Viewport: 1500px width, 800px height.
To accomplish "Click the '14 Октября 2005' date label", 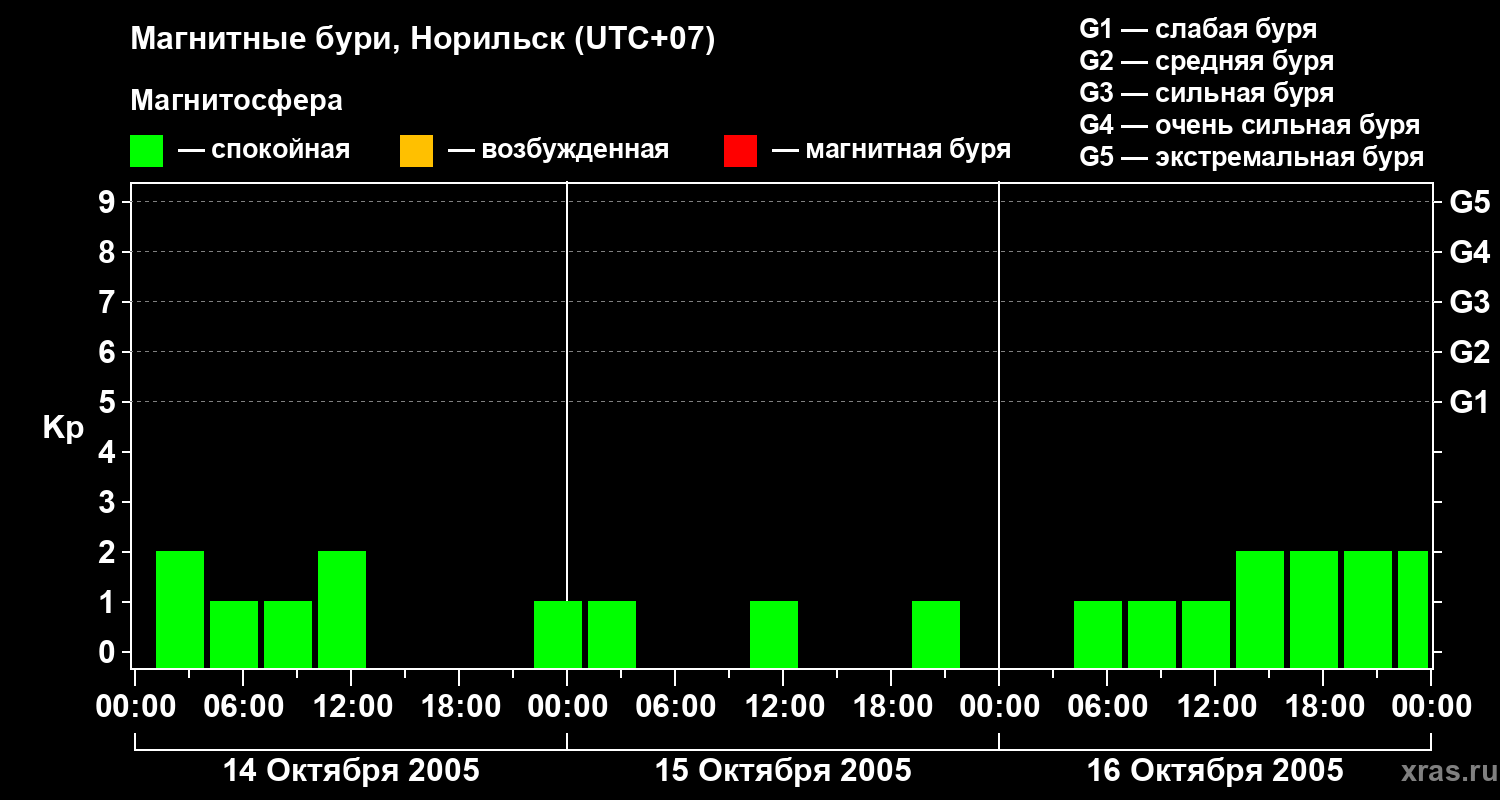I will (351, 771).
